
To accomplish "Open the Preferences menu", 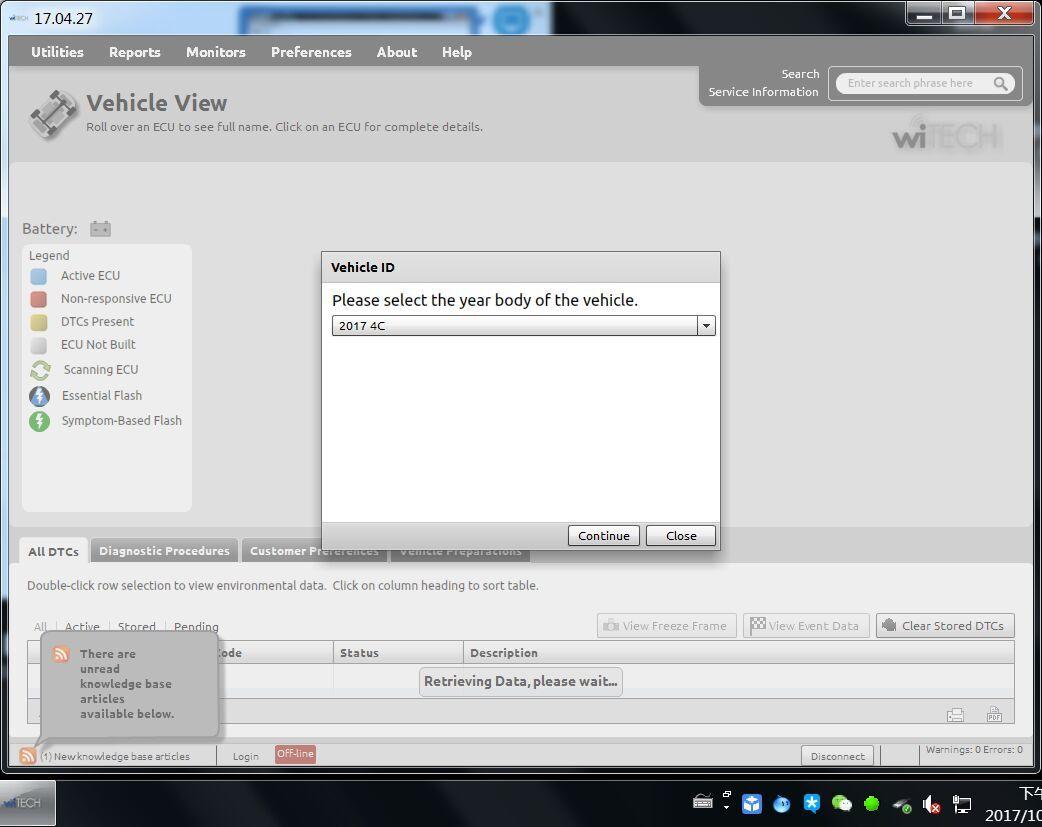I will pos(313,52).
